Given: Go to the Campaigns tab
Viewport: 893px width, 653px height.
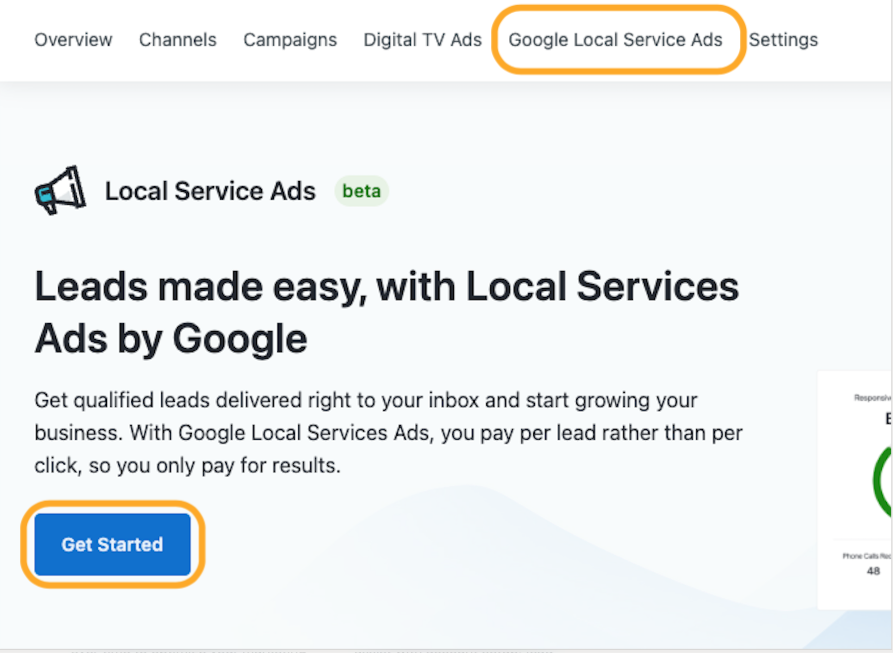Looking at the screenshot, I should pyautogui.click(x=290, y=40).
